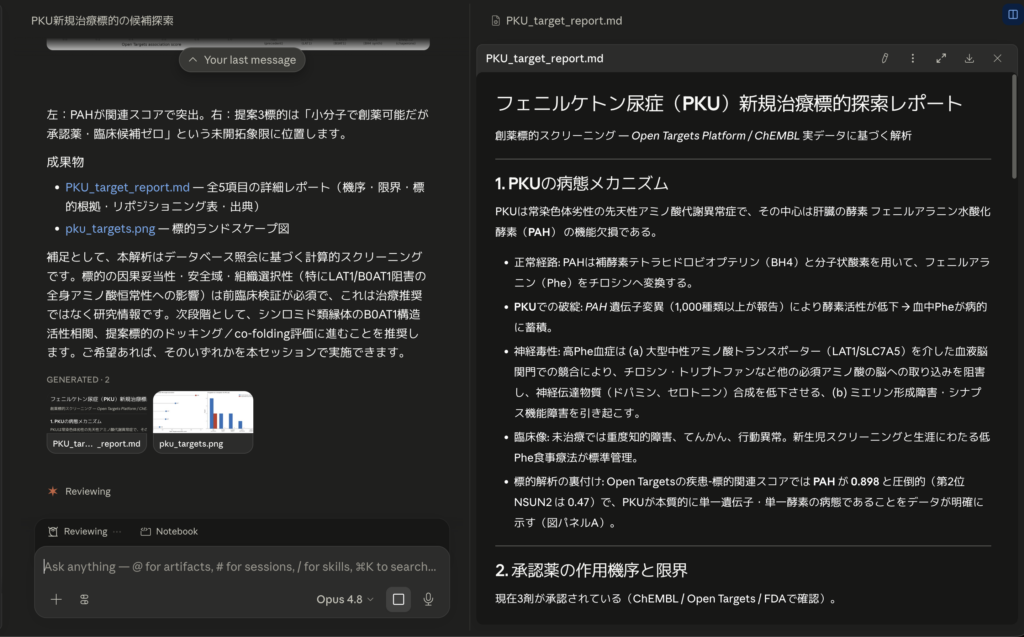Screen dimensions: 1024x637
Task: Close the PKU_target_report.md preview panel
Action: (997, 58)
